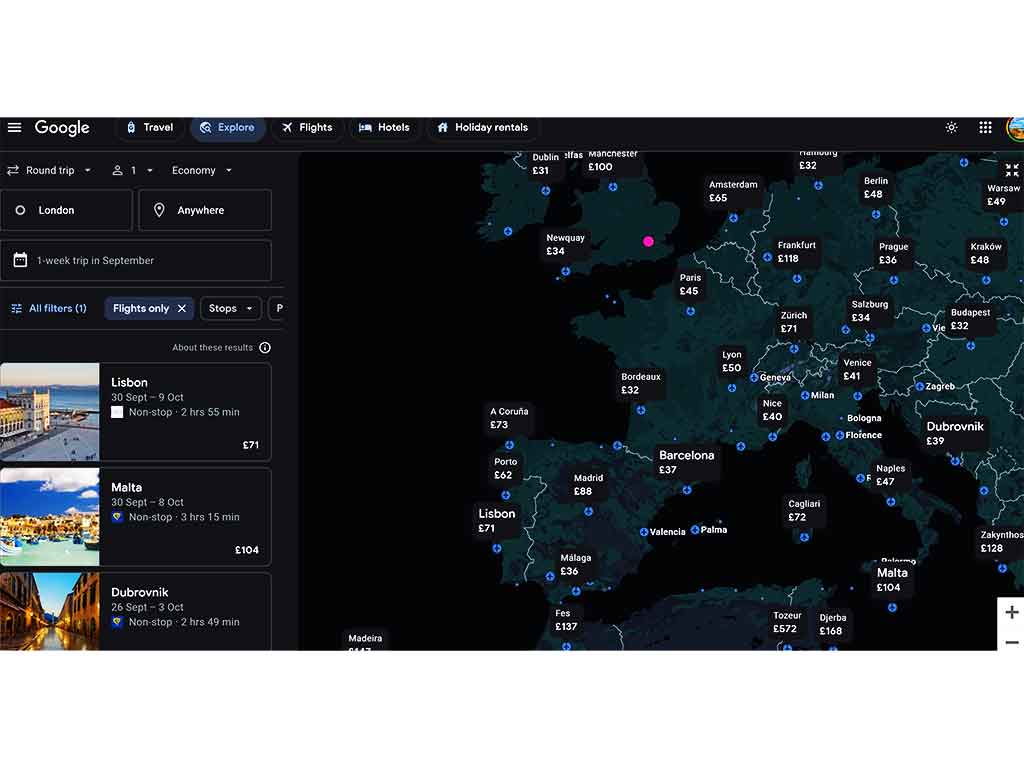1024x768 pixels.
Task: Click the Frankfurt £118 map label
Action: click(x=796, y=252)
